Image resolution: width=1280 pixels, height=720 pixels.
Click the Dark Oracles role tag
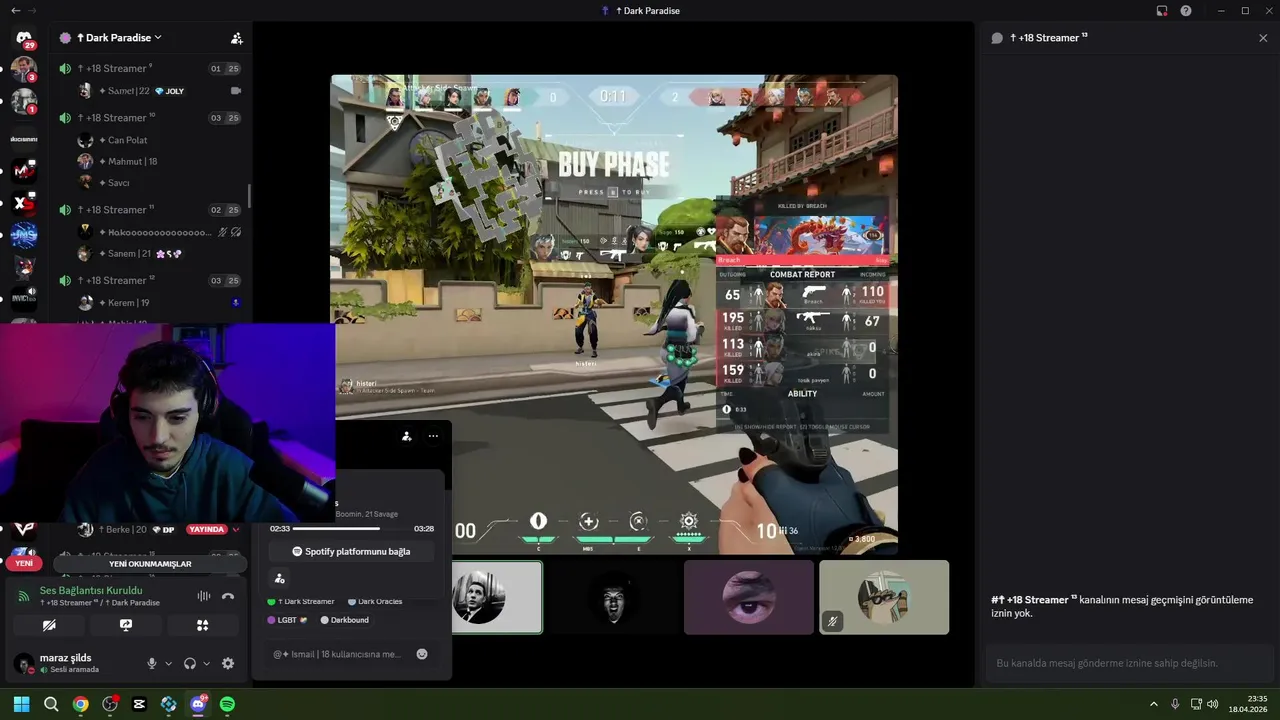tap(375, 601)
